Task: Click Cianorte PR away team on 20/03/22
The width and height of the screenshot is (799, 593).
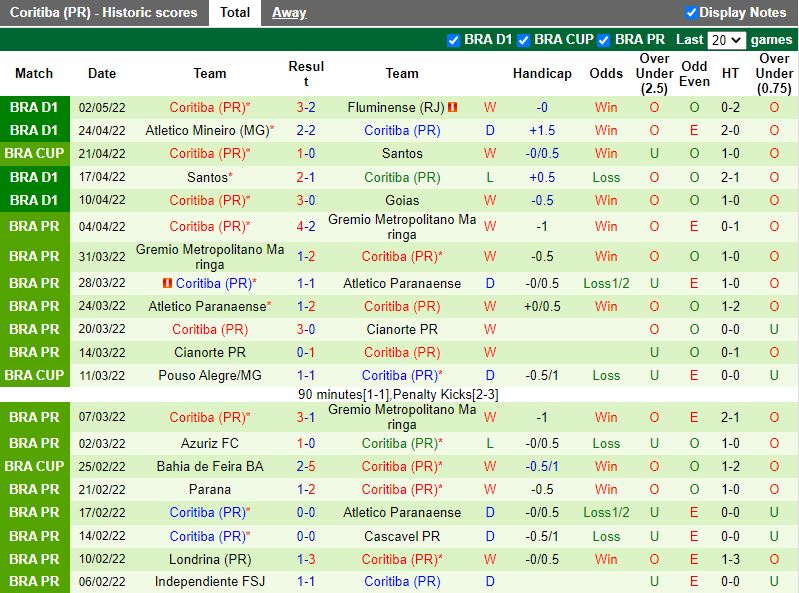Action: pyautogui.click(x=402, y=329)
